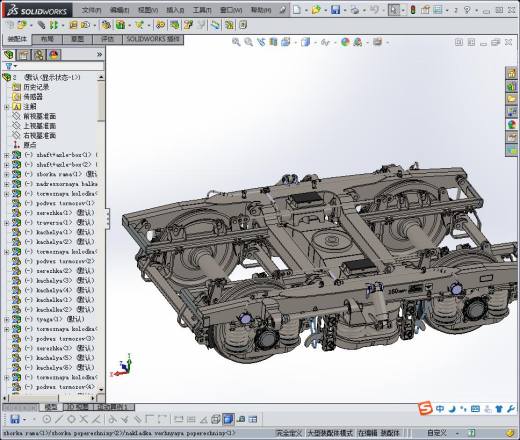Click the feature tree vertical scrollbar

click(x=101, y=233)
